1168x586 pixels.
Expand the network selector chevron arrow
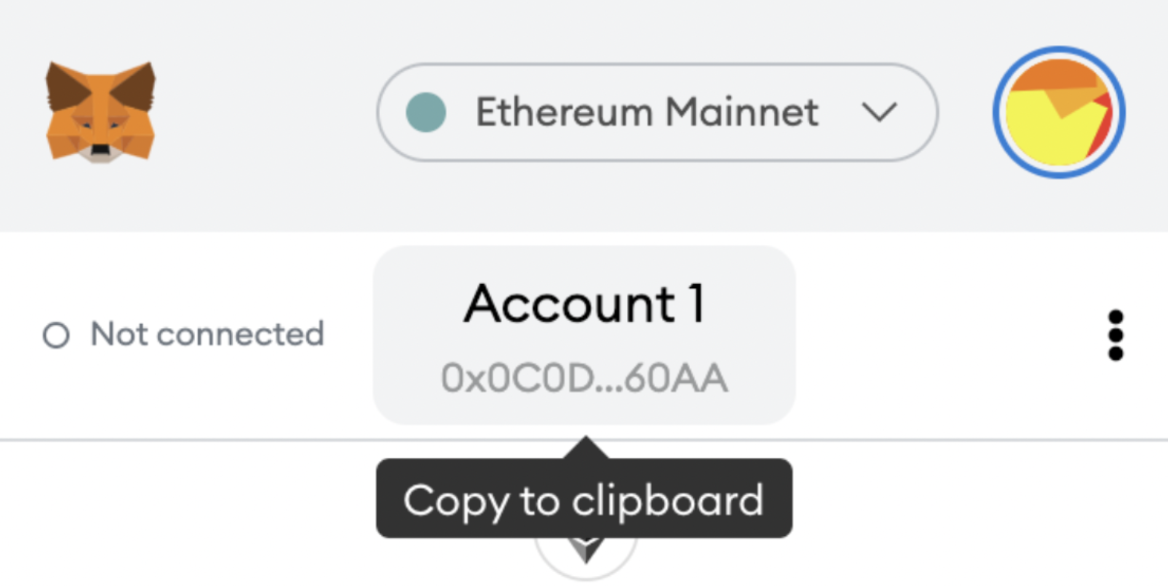[879, 112]
